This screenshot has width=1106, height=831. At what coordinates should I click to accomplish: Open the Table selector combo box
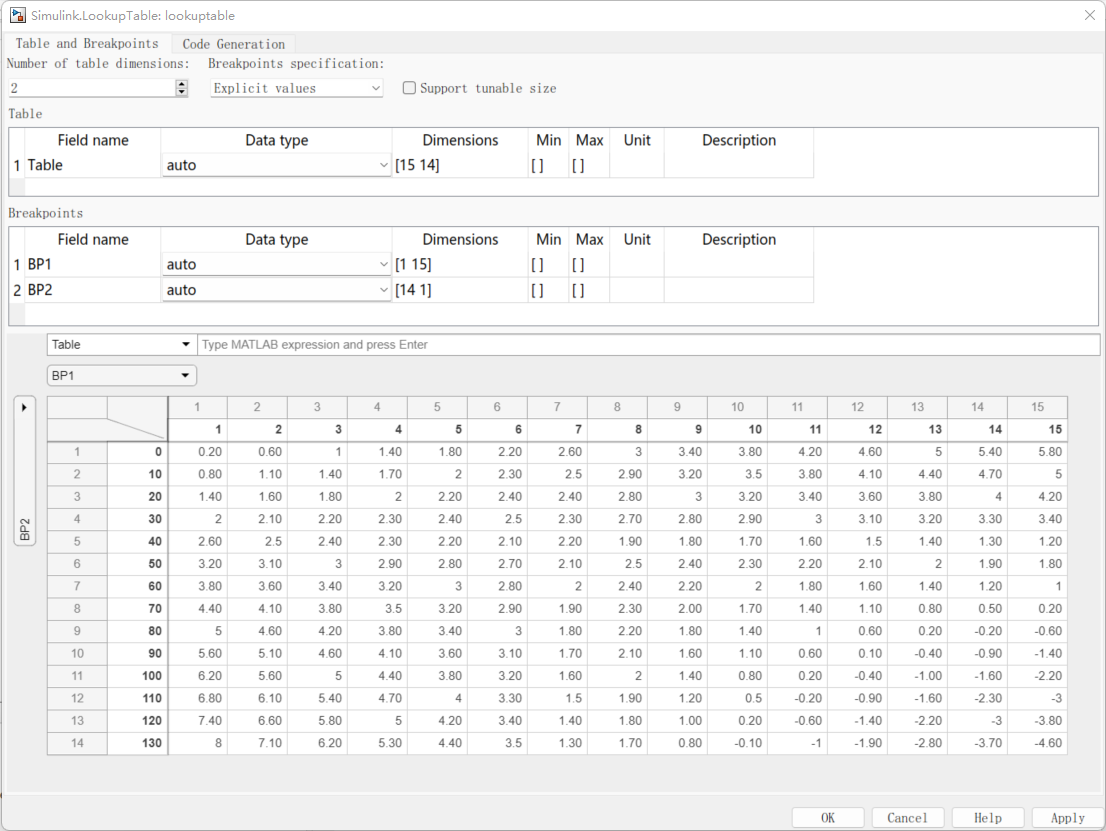click(x=121, y=344)
